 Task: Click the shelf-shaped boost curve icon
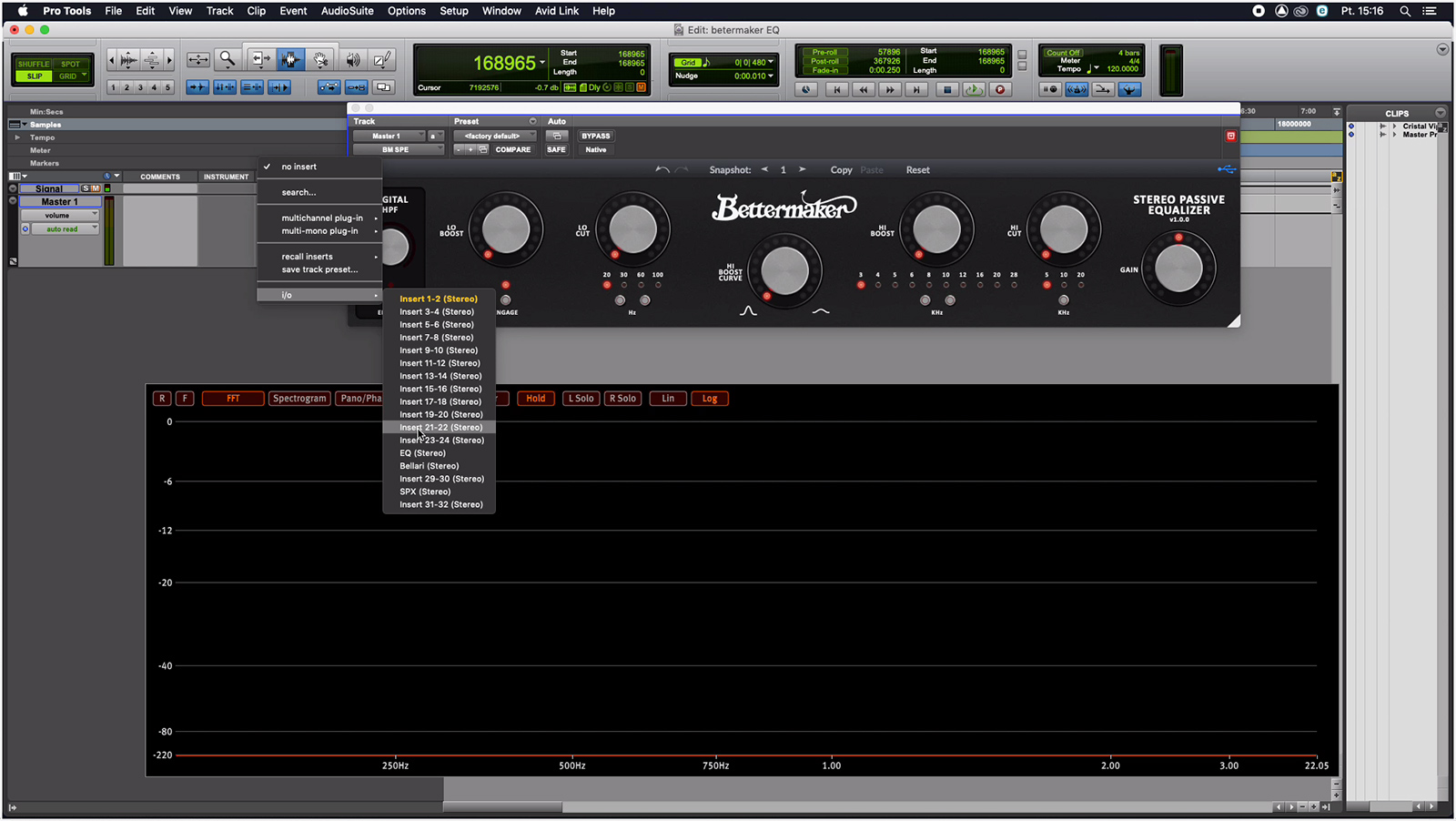point(821,311)
